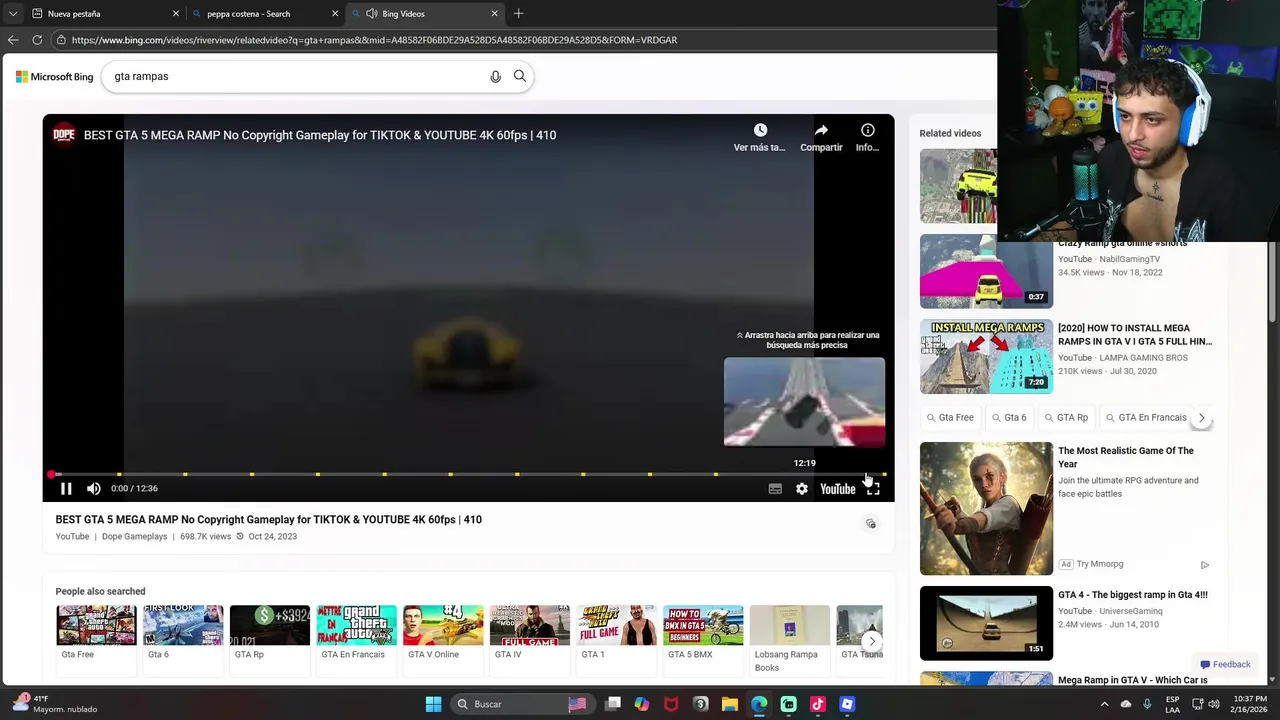Go back in browser history
This screenshot has height=720, width=1280.
pyautogui.click(x=13, y=40)
